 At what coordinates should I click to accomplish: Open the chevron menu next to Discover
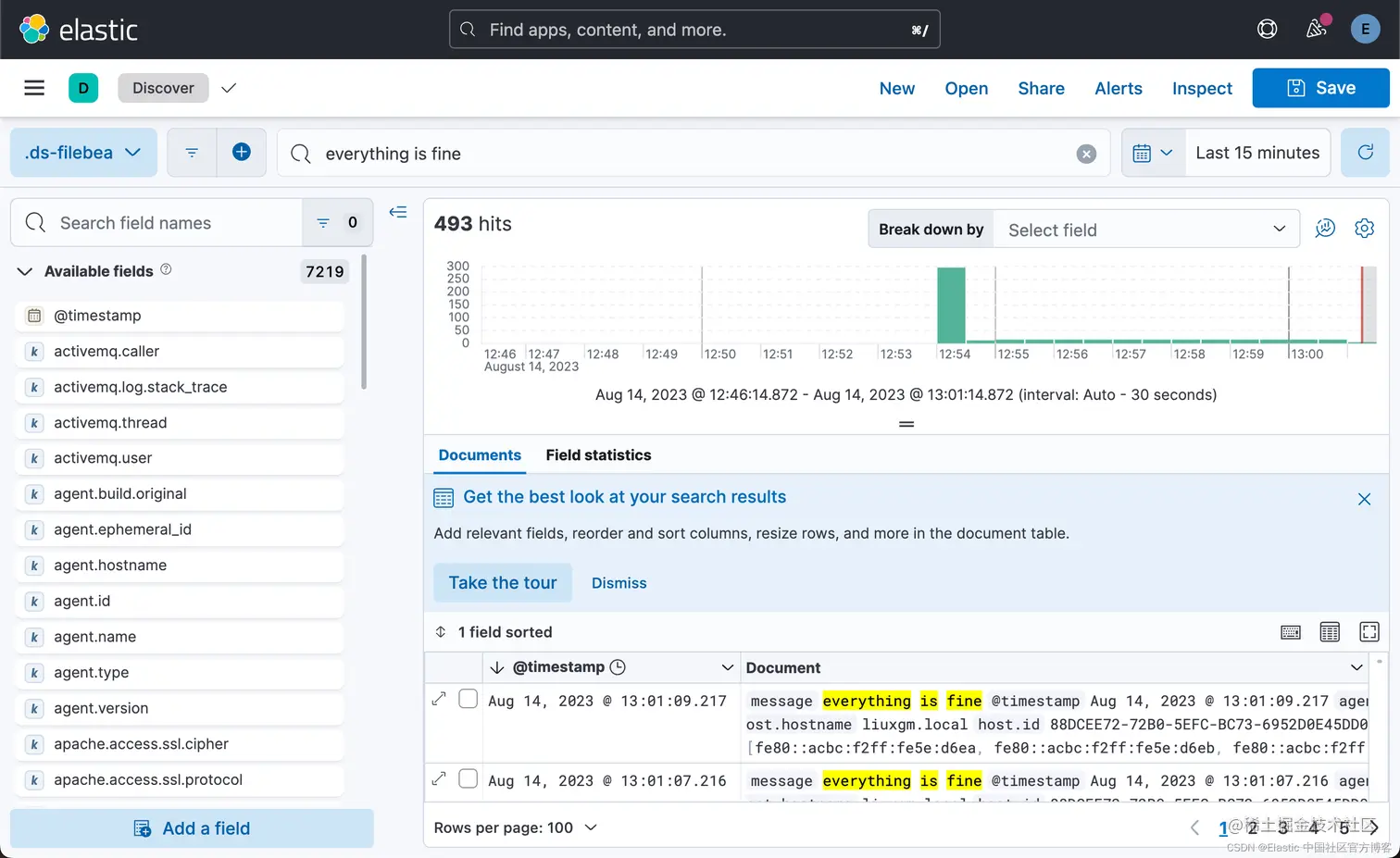[229, 88]
